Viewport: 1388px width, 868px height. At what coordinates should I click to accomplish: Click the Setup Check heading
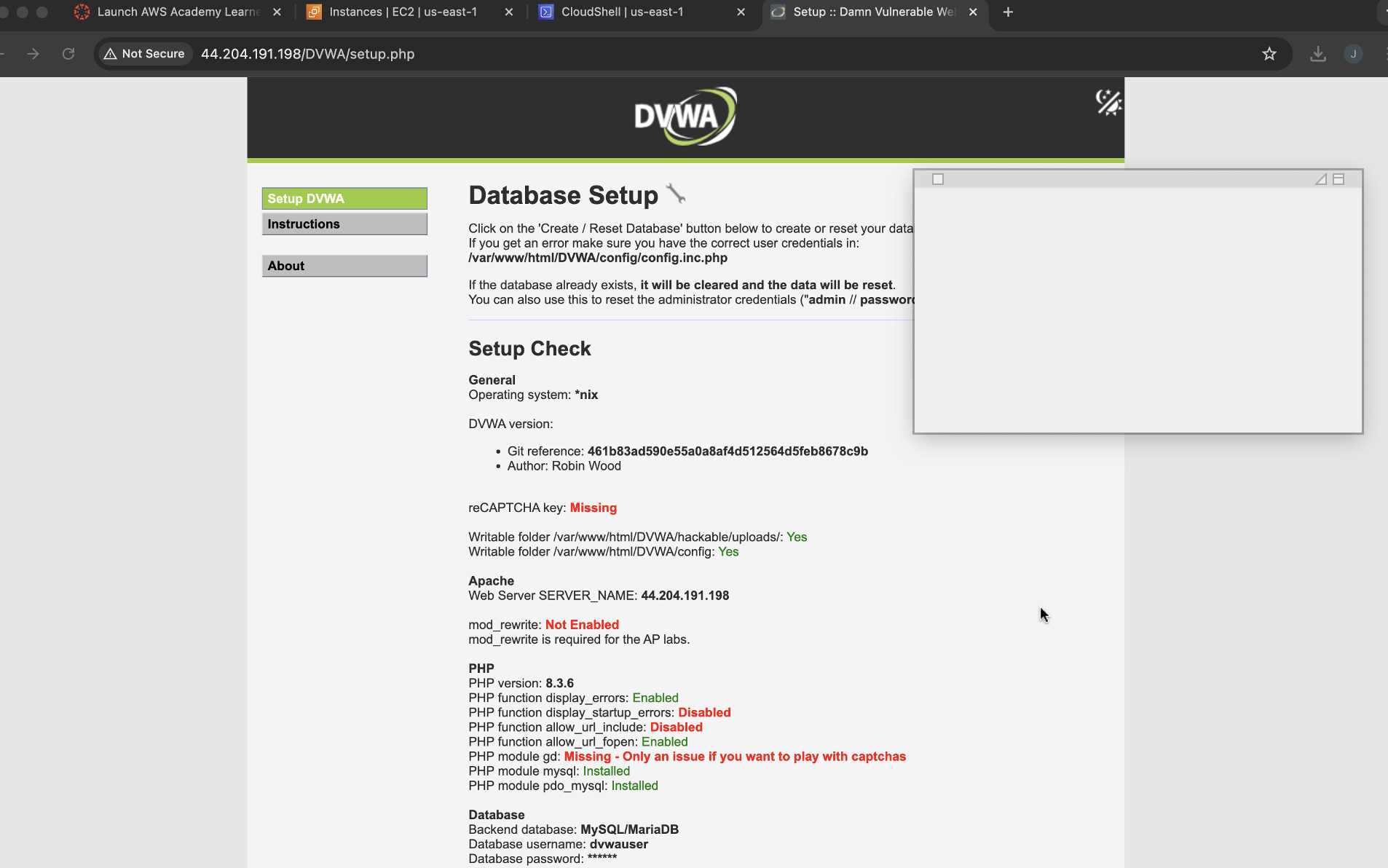pos(529,349)
